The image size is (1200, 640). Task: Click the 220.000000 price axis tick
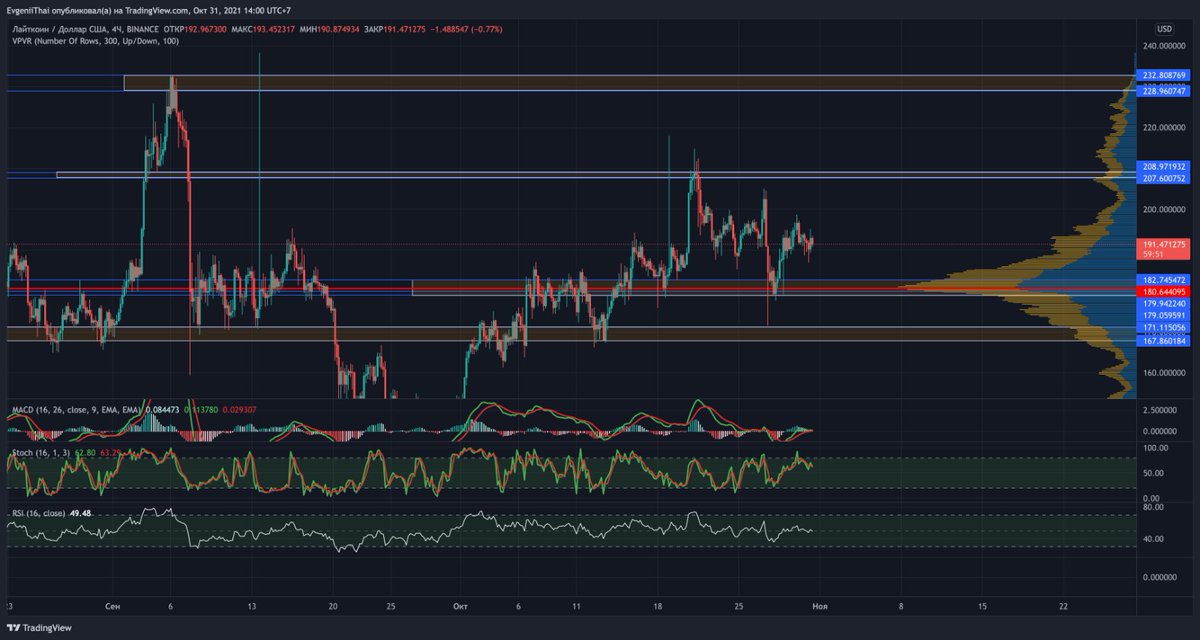point(1165,128)
